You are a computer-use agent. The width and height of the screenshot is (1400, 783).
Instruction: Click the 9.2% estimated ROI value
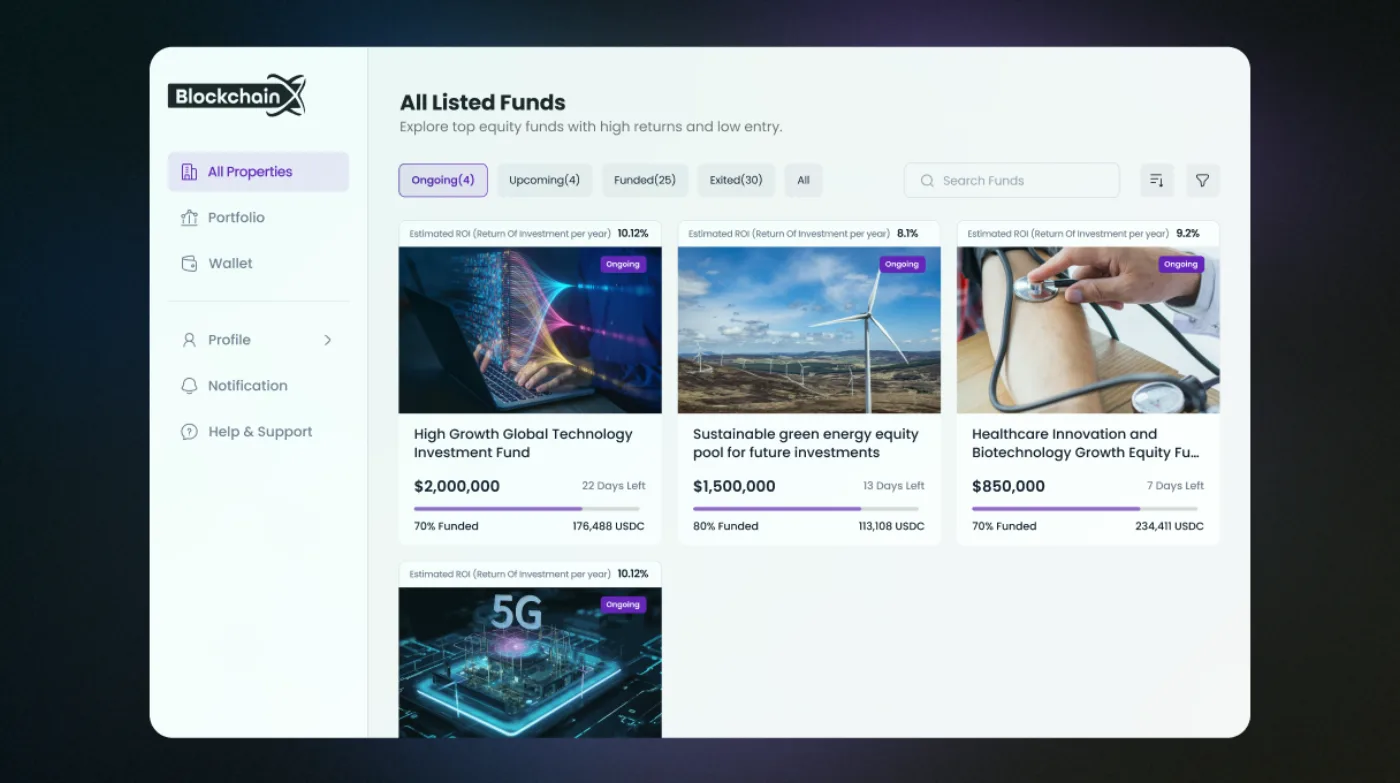coord(1187,233)
